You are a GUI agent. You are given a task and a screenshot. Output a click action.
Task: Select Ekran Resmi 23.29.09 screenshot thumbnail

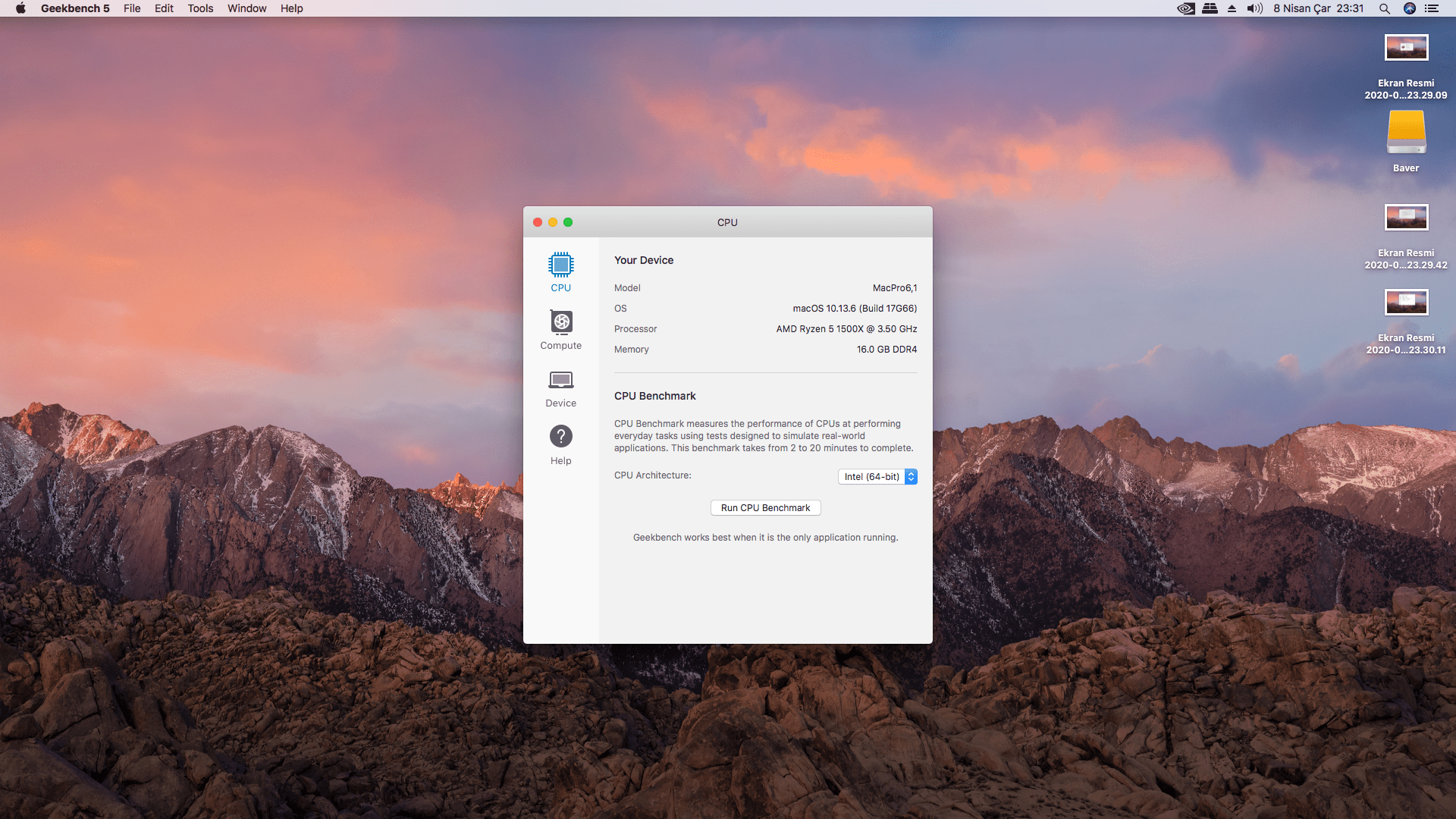click(x=1405, y=48)
